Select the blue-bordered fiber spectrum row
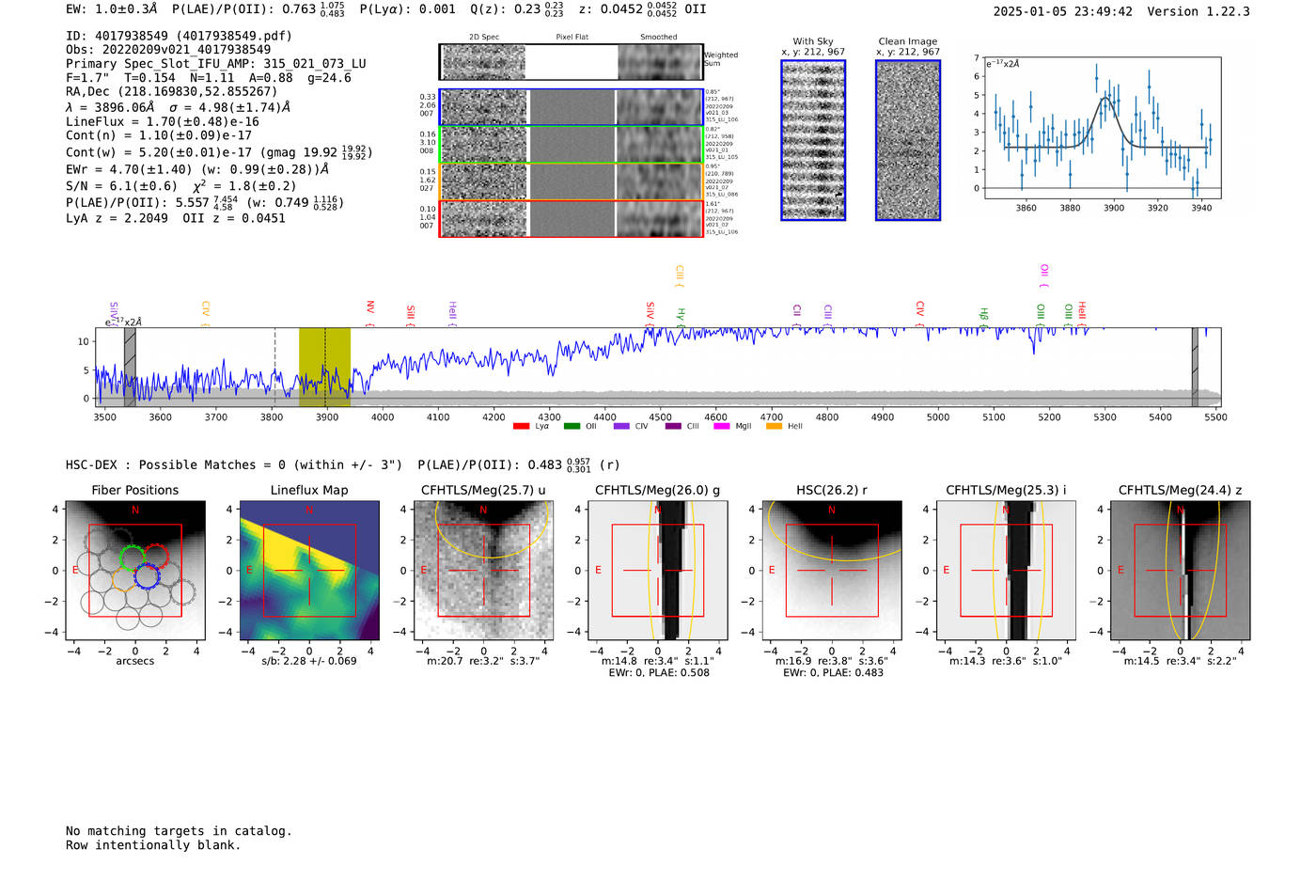The height and width of the screenshot is (896, 1316). coord(571,107)
